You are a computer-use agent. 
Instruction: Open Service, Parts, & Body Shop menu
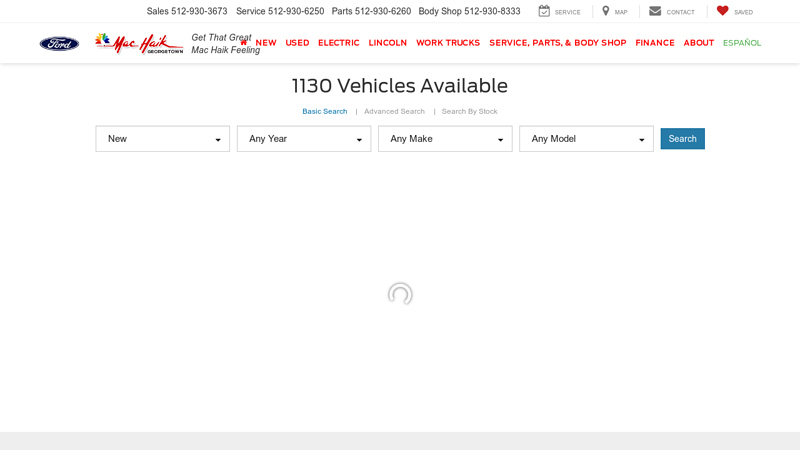click(558, 43)
